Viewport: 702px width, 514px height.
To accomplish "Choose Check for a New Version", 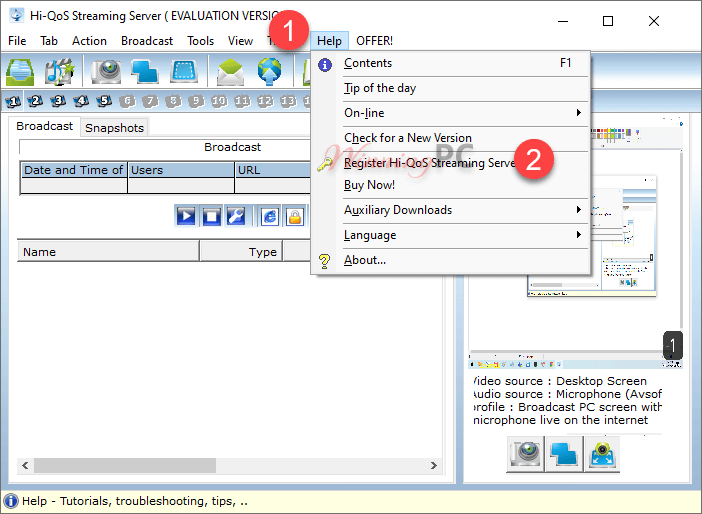I will pos(451,138).
